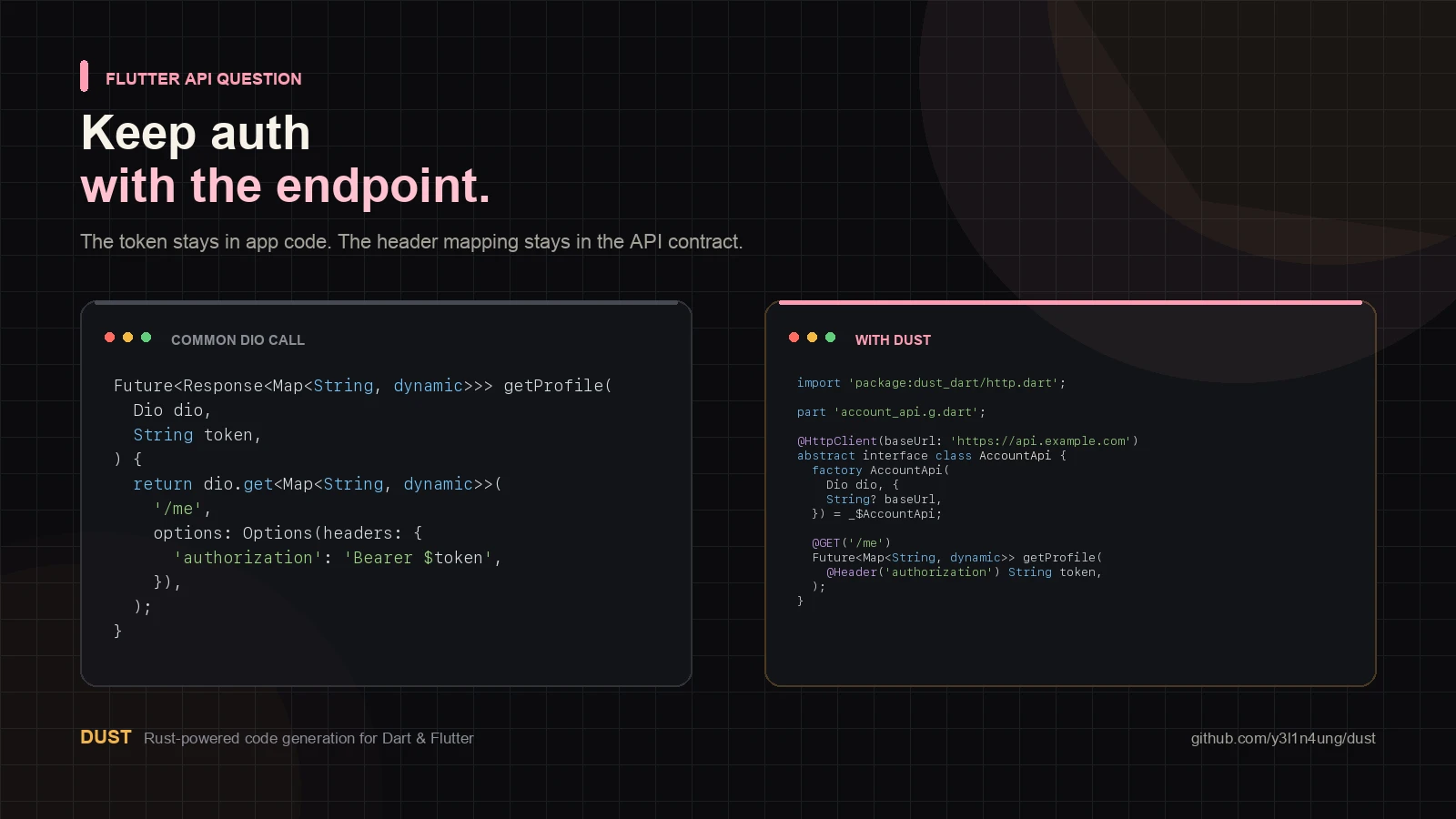
Task: Click red dot in With Dust window
Action: coord(794,338)
